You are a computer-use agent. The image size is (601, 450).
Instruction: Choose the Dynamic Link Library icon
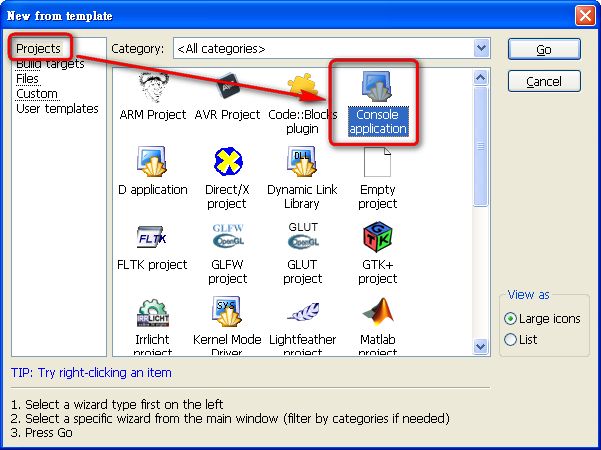pos(302,161)
